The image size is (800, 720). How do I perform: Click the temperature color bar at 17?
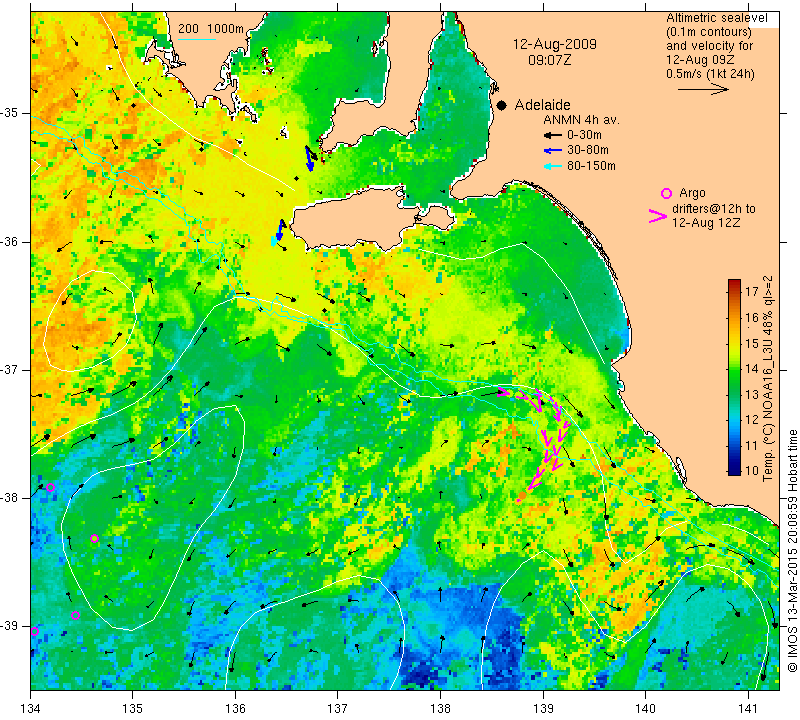[x=734, y=292]
